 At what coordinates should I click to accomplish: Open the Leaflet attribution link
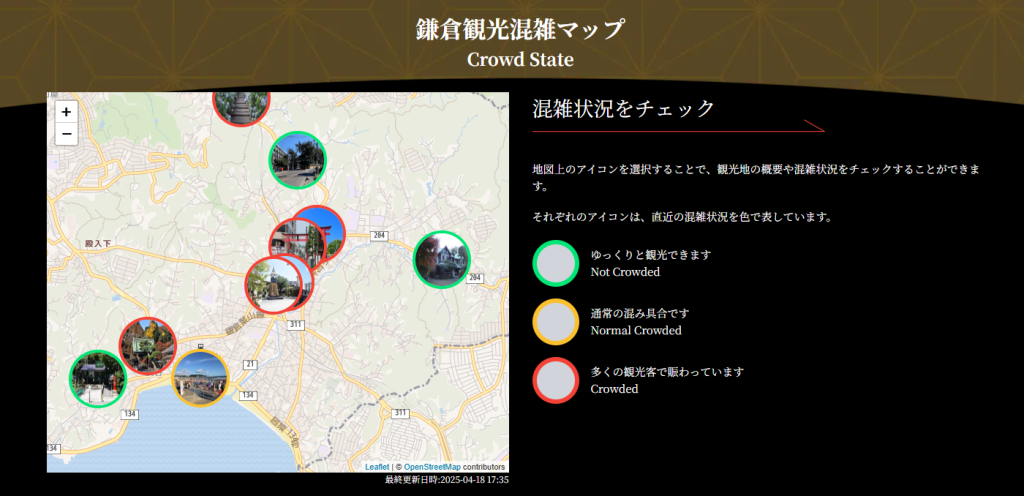click(377, 467)
